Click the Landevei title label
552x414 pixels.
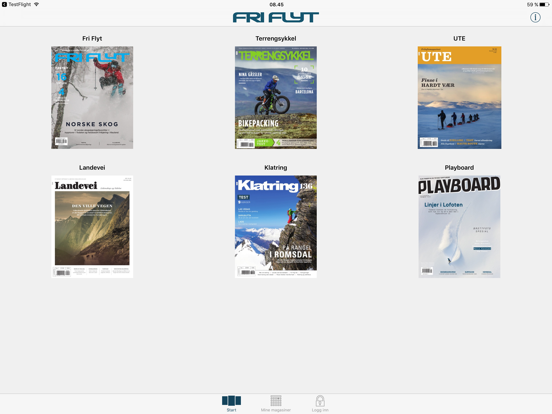click(92, 168)
